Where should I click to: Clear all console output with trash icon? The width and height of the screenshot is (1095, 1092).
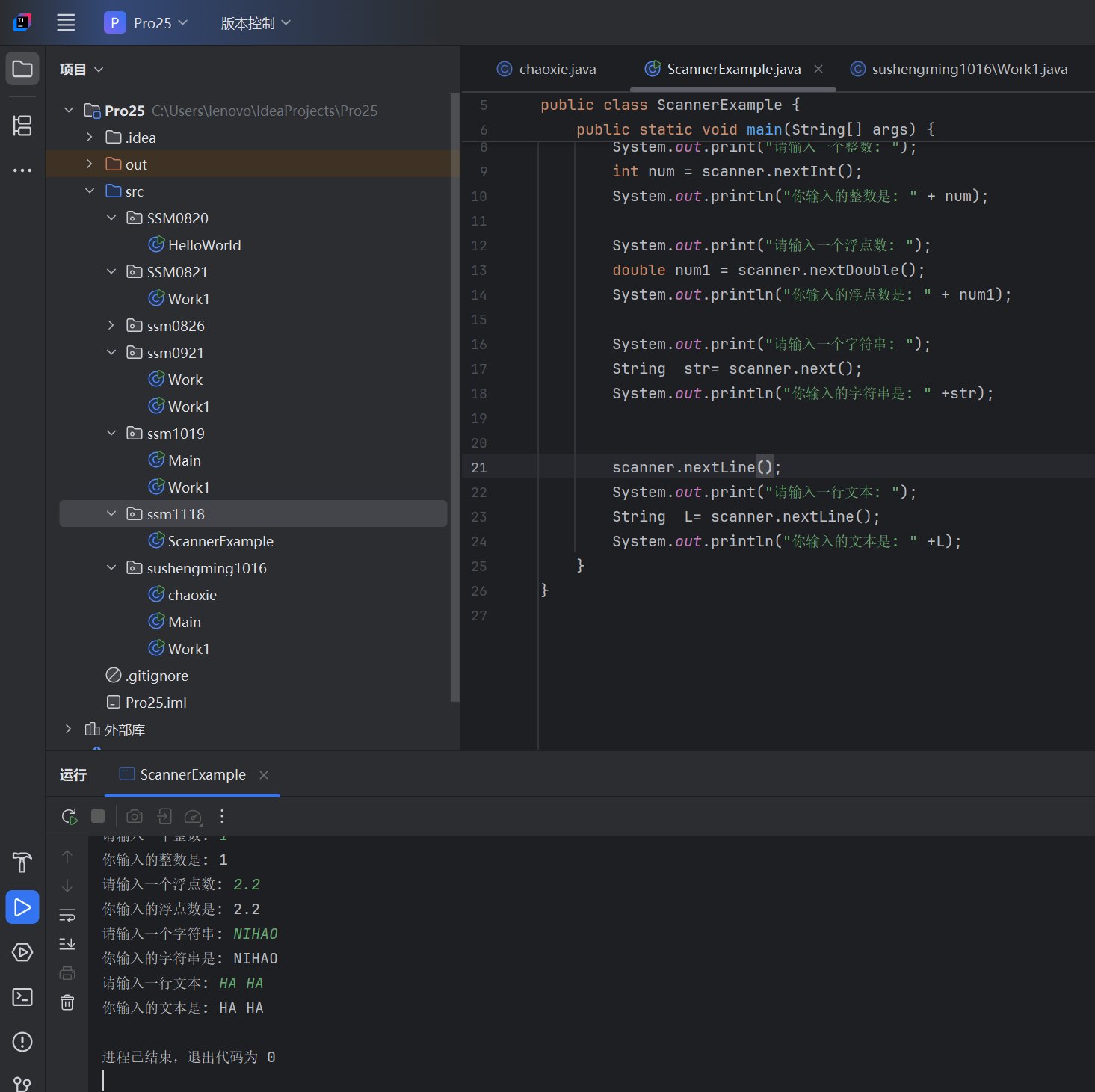[x=67, y=1002]
